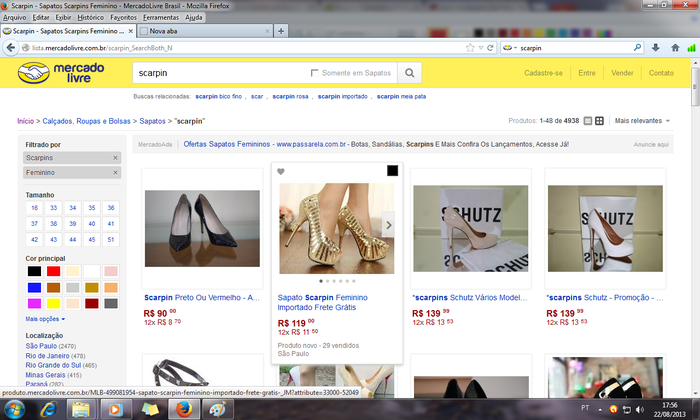Open search engine selector dropdown
Viewport: 700px width, 420px height.
click(510, 48)
